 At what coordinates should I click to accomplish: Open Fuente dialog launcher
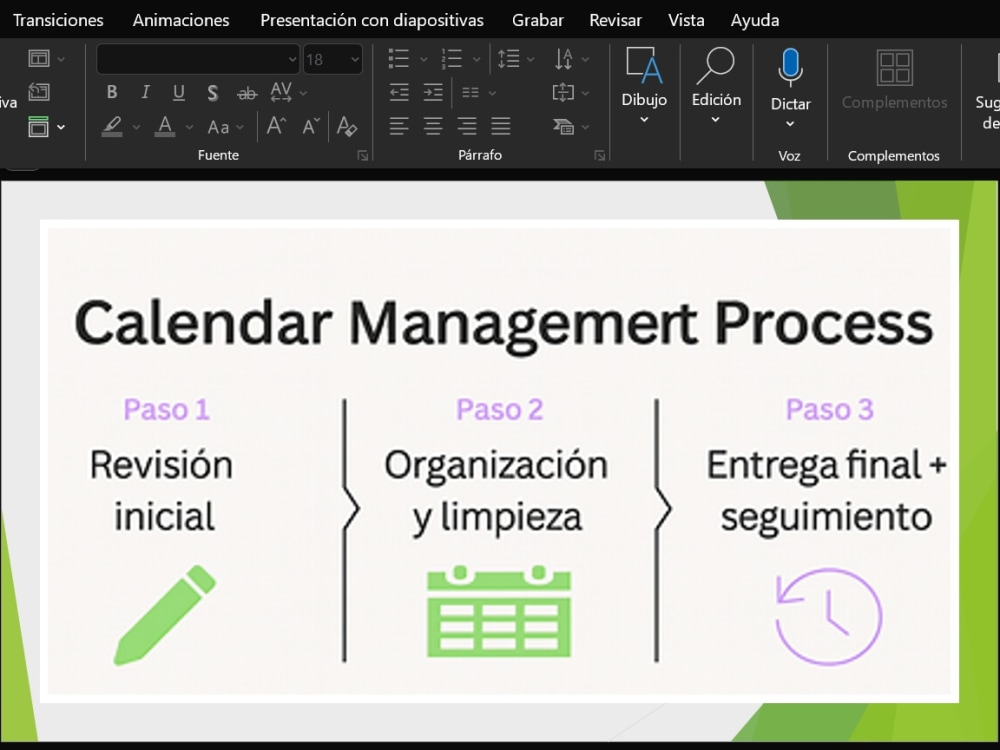click(363, 156)
